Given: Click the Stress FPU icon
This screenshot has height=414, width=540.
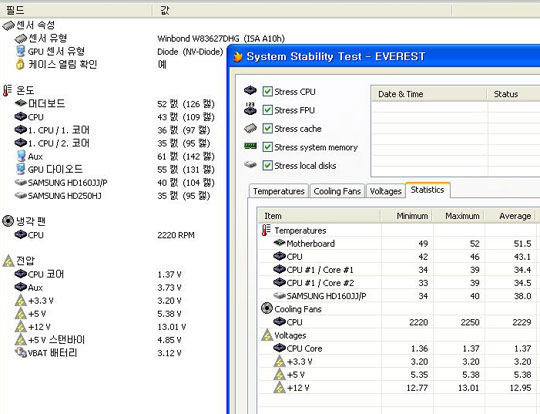Looking at the screenshot, I should pyautogui.click(x=250, y=109).
